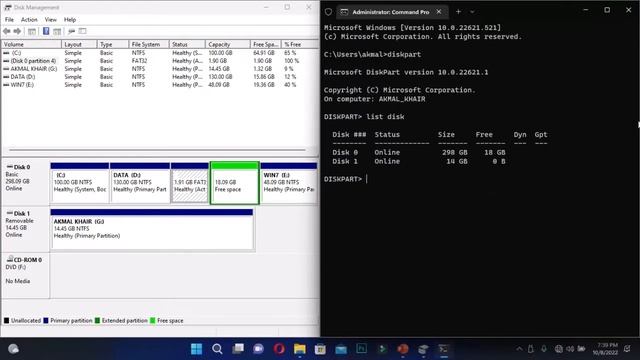This screenshot has height=360, width=640.
Task: Select the Disk 0 label box
Action: (x=25, y=183)
